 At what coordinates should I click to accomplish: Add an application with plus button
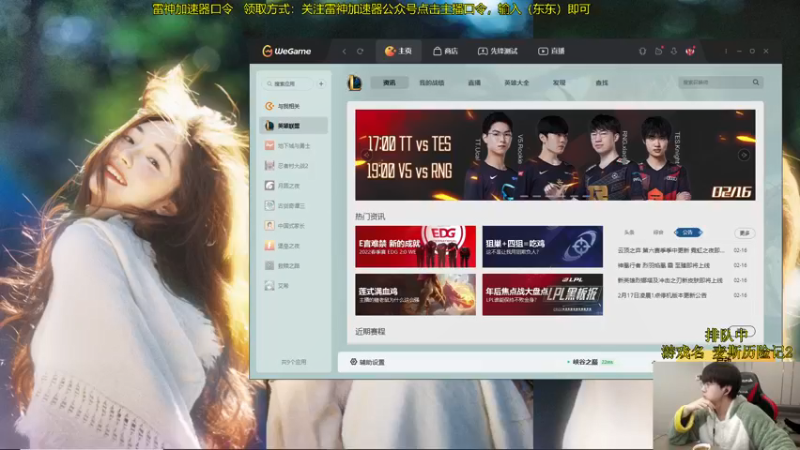(321, 84)
